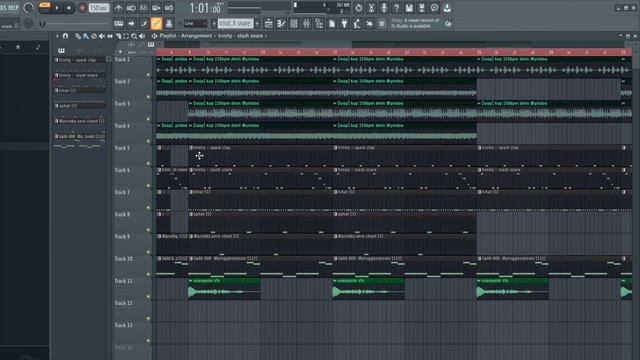Select the Playlist playback speaker tool
This screenshot has width=640, height=360.
(x=142, y=36)
